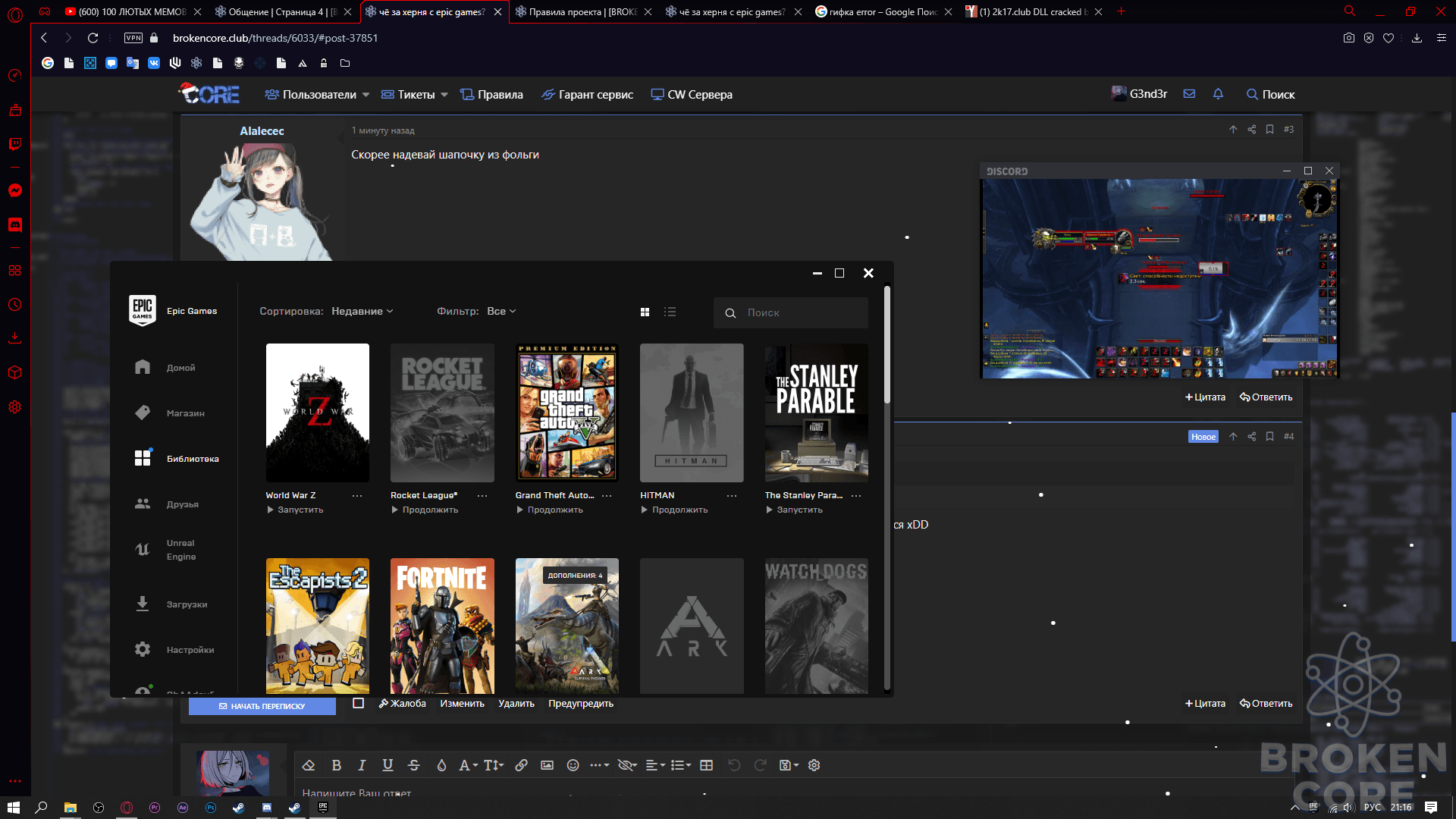Image resolution: width=1456 pixels, height=819 pixels.
Task: Open Windows notification center
Action: 1431,808
